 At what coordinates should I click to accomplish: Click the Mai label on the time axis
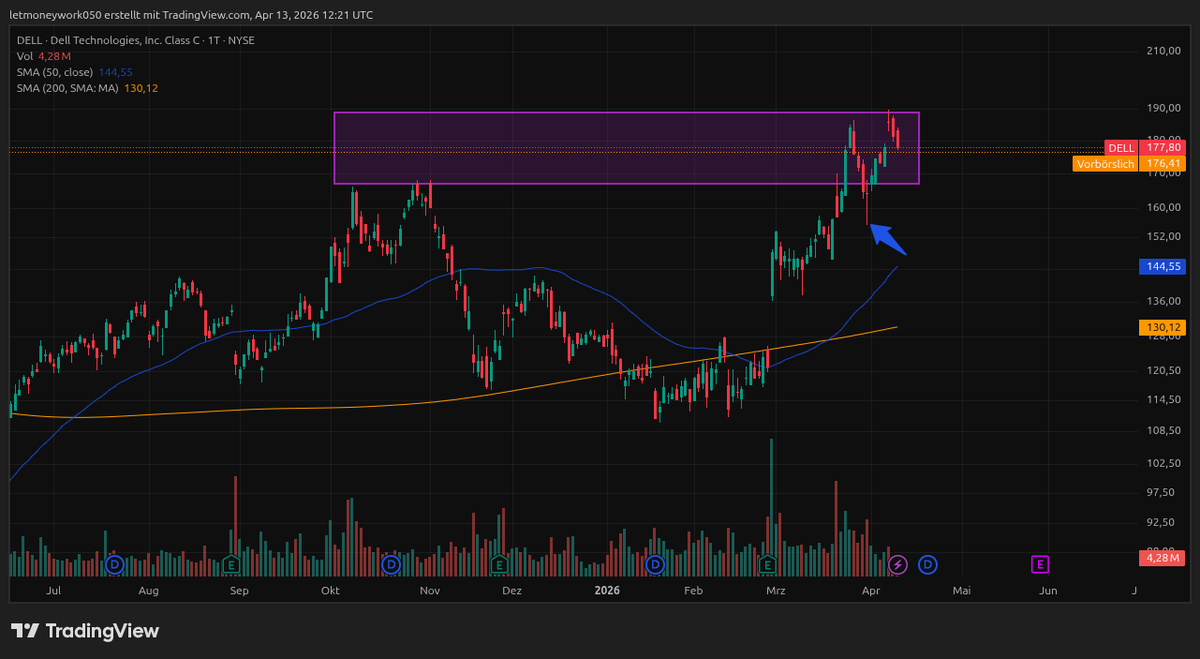[962, 591]
